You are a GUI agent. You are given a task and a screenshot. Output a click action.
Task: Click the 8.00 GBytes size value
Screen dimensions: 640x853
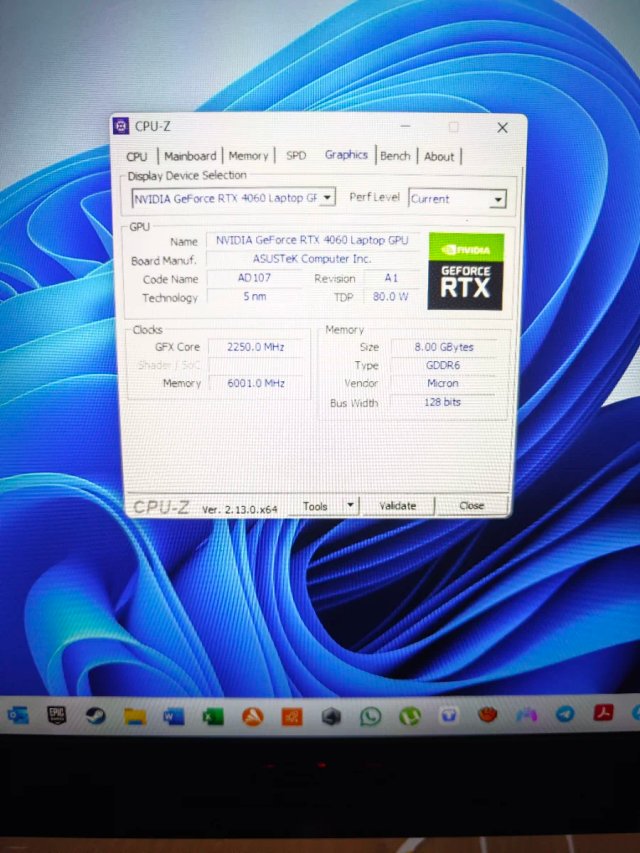(443, 347)
